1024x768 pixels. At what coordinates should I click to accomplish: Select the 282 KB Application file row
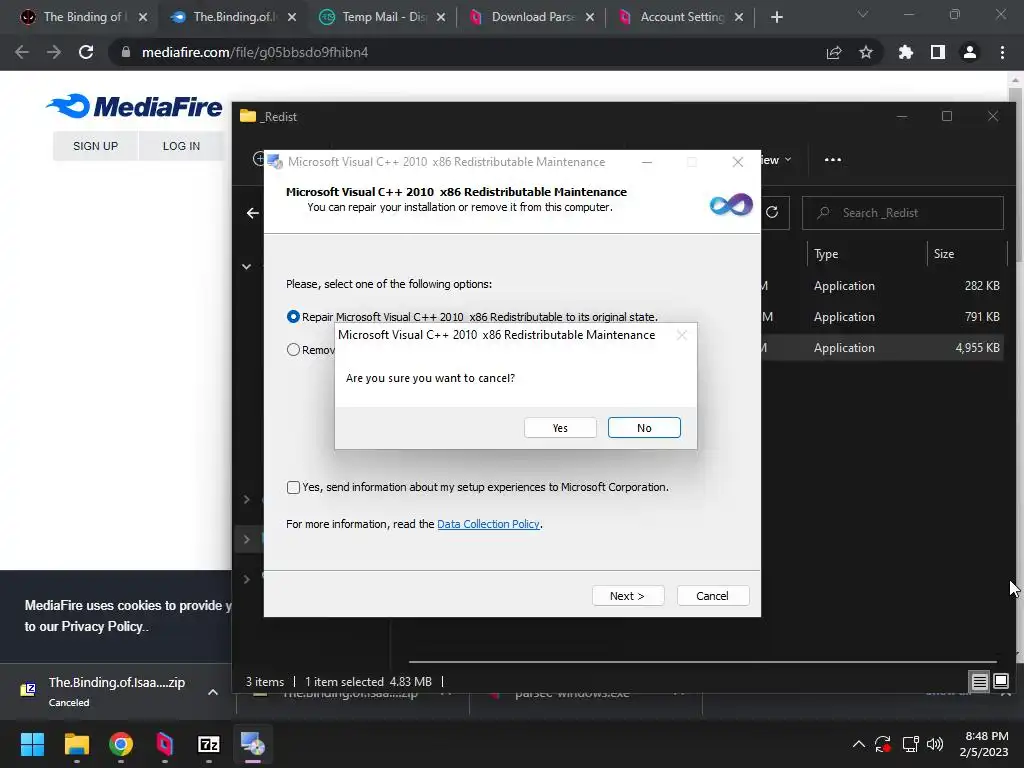tap(882, 286)
